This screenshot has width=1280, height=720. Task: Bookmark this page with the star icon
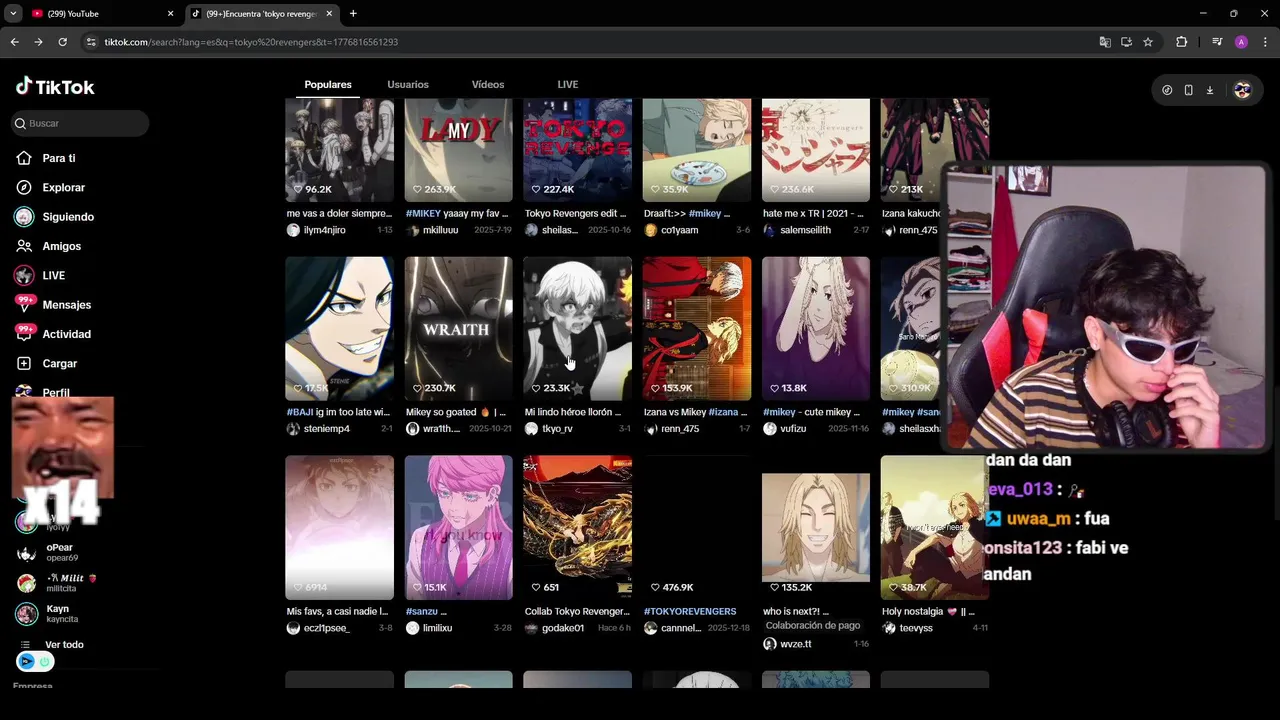(1148, 42)
